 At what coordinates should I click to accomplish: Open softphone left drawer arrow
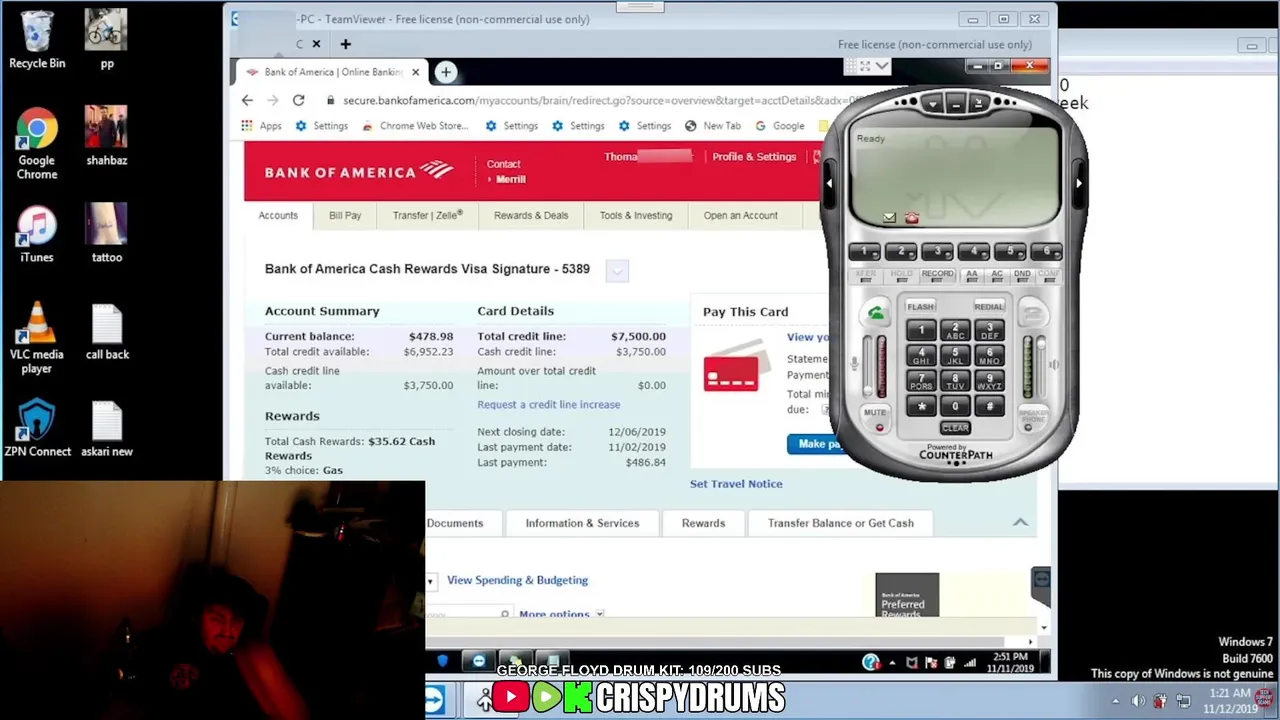[829, 183]
